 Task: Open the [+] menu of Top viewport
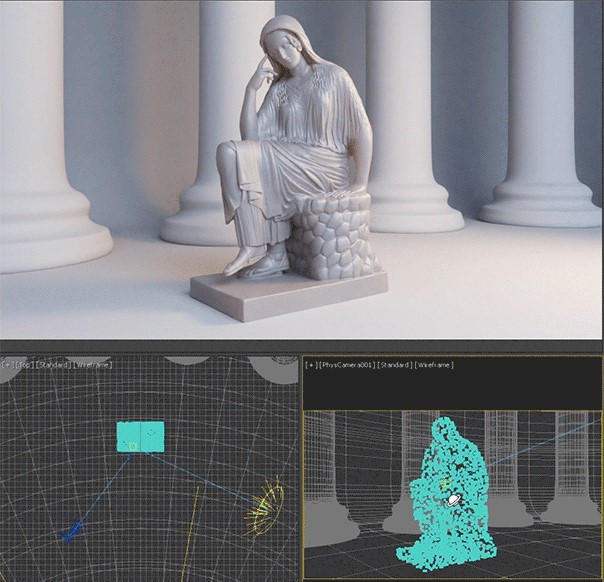[x=7, y=365]
